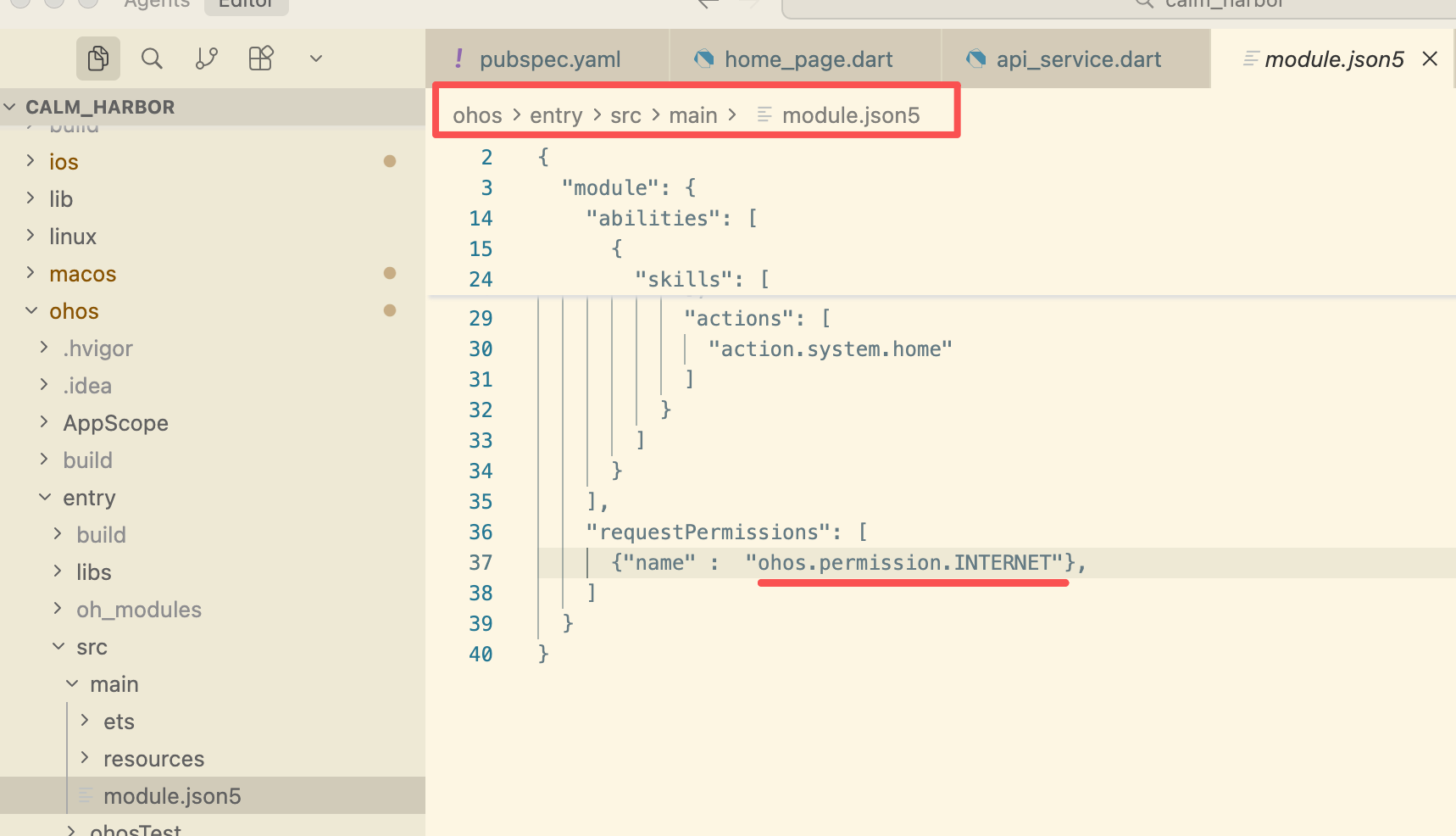1456x836 pixels.
Task: Expand the lib folder
Action: [213, 198]
